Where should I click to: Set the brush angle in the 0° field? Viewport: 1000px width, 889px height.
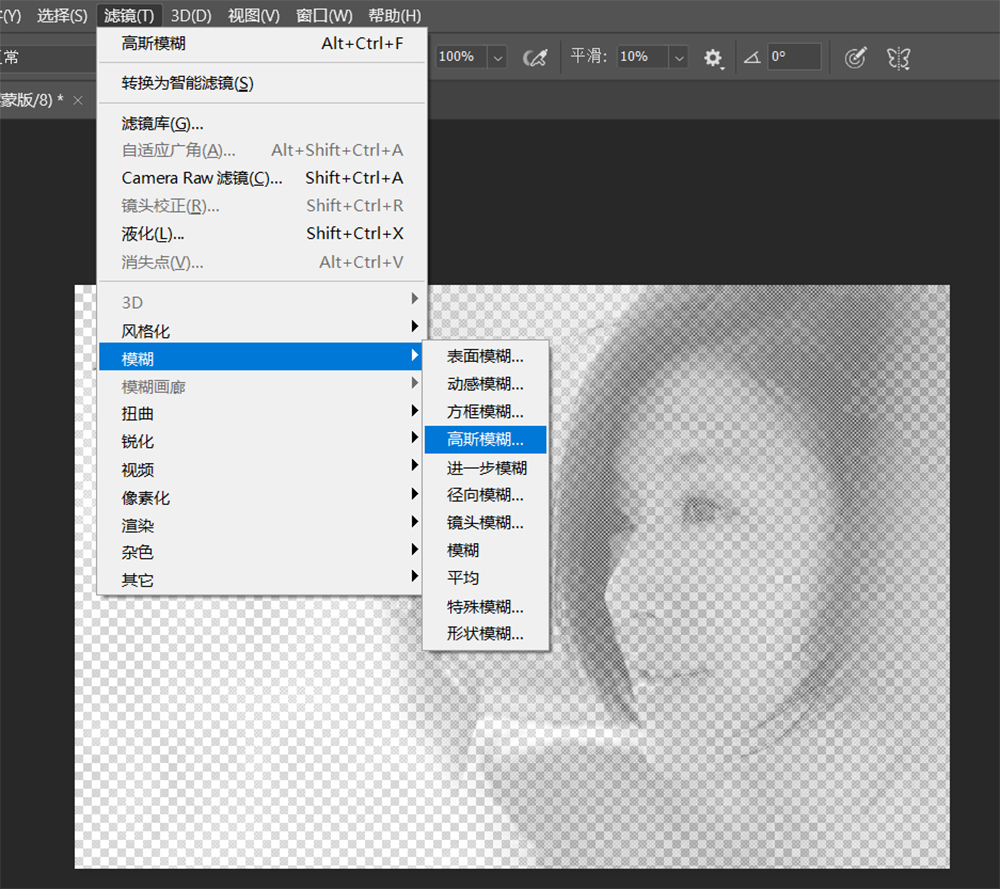pos(795,57)
